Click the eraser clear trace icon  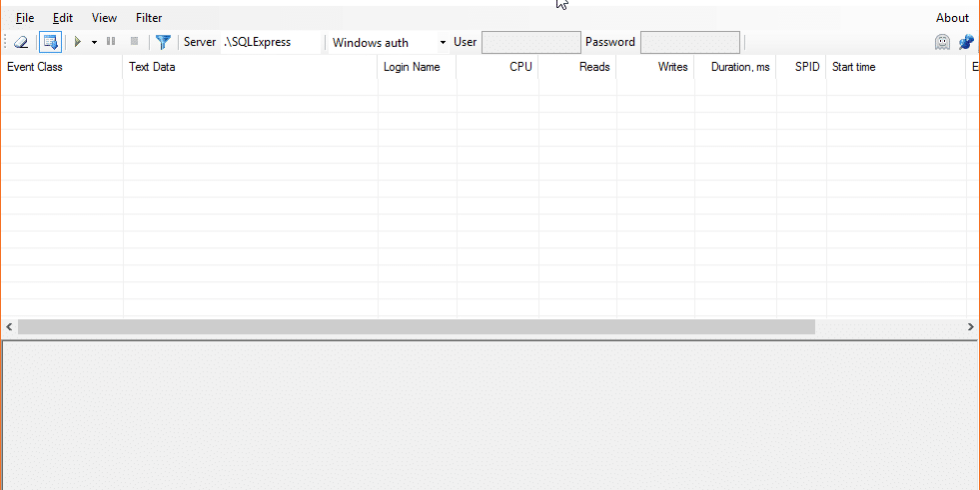point(20,42)
